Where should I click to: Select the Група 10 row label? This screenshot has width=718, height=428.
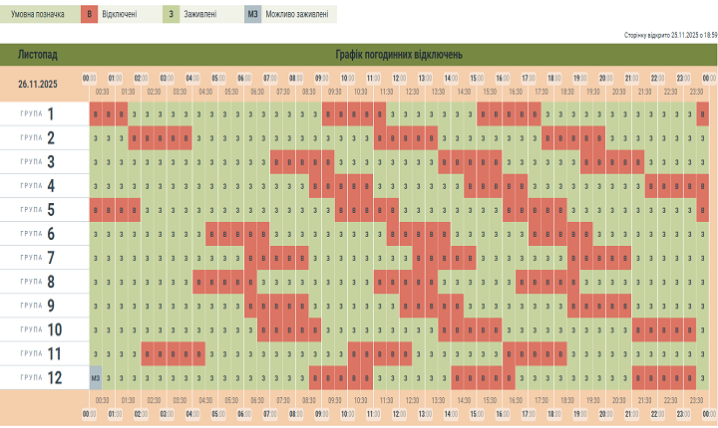pyautogui.click(x=40, y=330)
